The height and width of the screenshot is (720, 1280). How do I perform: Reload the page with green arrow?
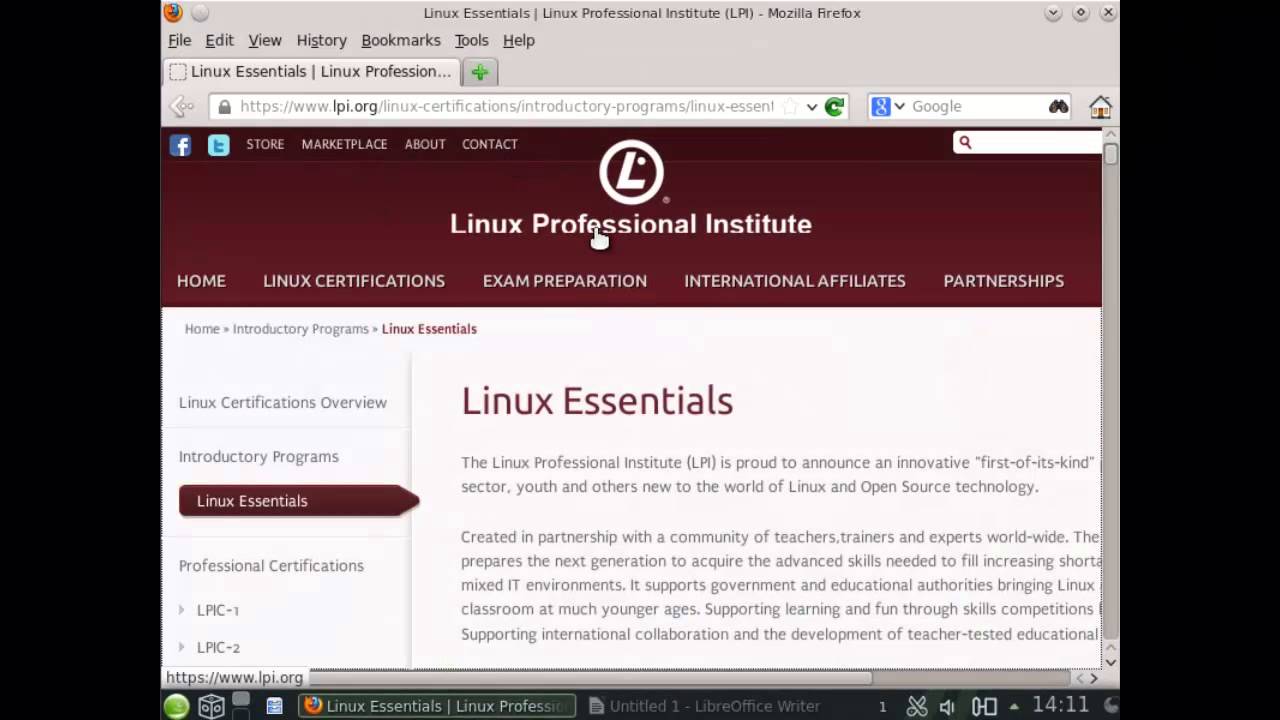(x=835, y=107)
